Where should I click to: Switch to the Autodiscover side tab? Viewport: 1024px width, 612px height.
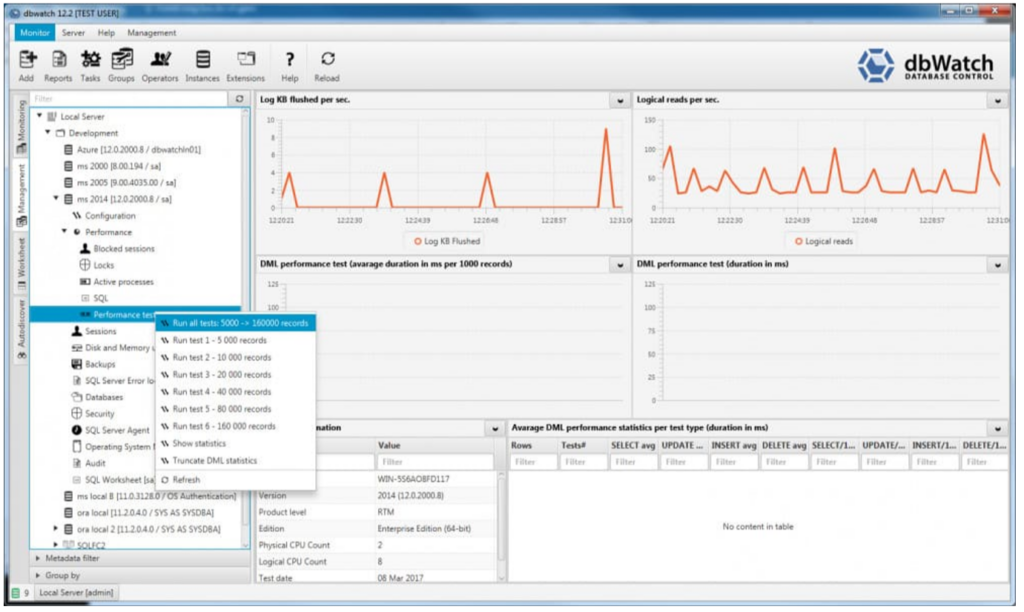22,330
